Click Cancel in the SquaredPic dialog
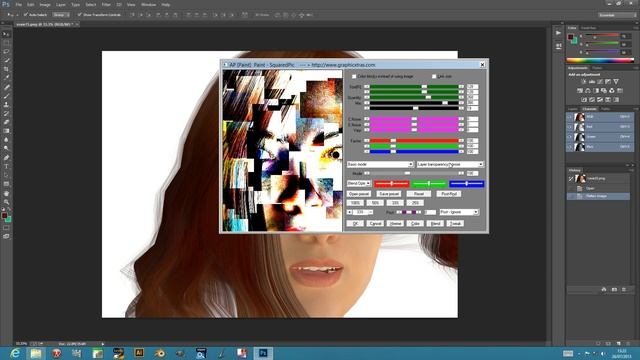640x360 pixels. click(375, 224)
